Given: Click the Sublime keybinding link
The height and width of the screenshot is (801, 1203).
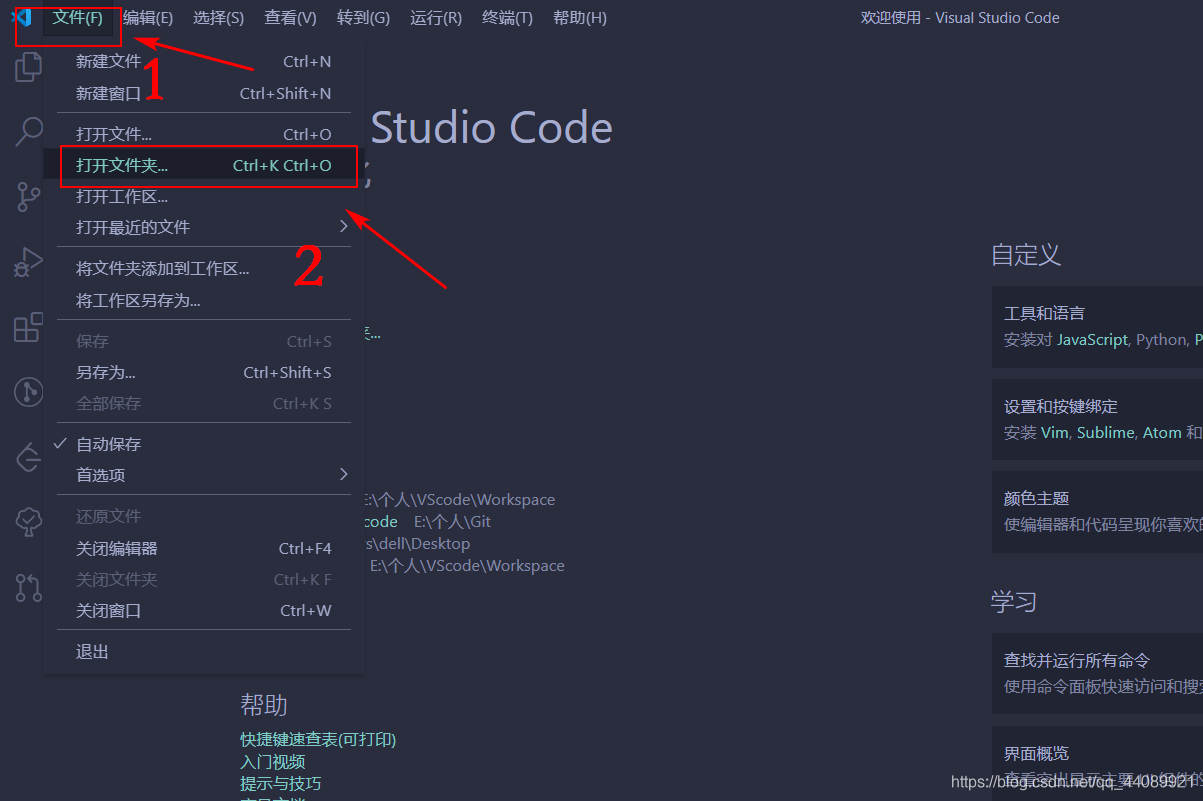Looking at the screenshot, I should tap(1105, 433).
